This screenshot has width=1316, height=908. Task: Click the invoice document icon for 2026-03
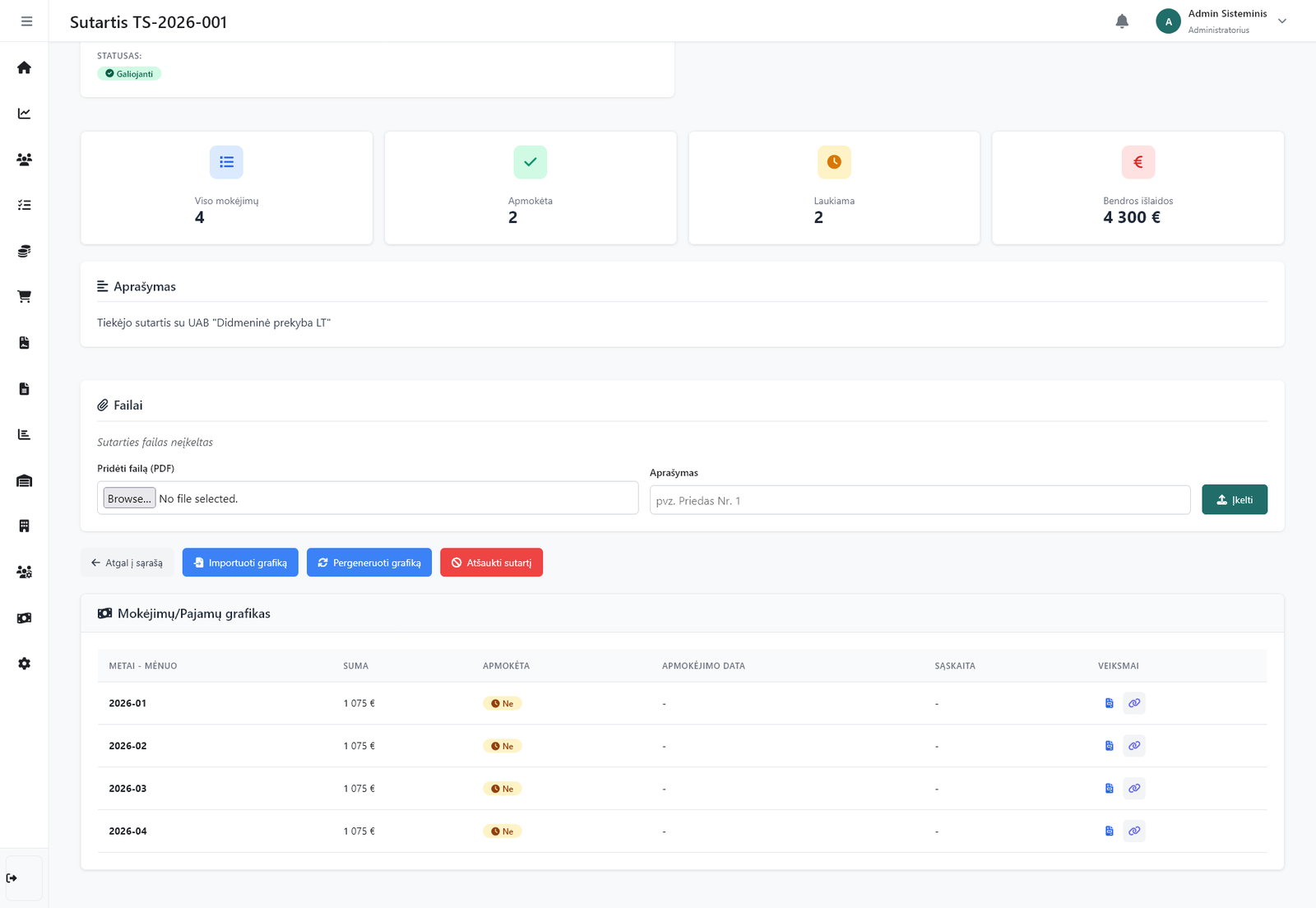(x=1109, y=789)
